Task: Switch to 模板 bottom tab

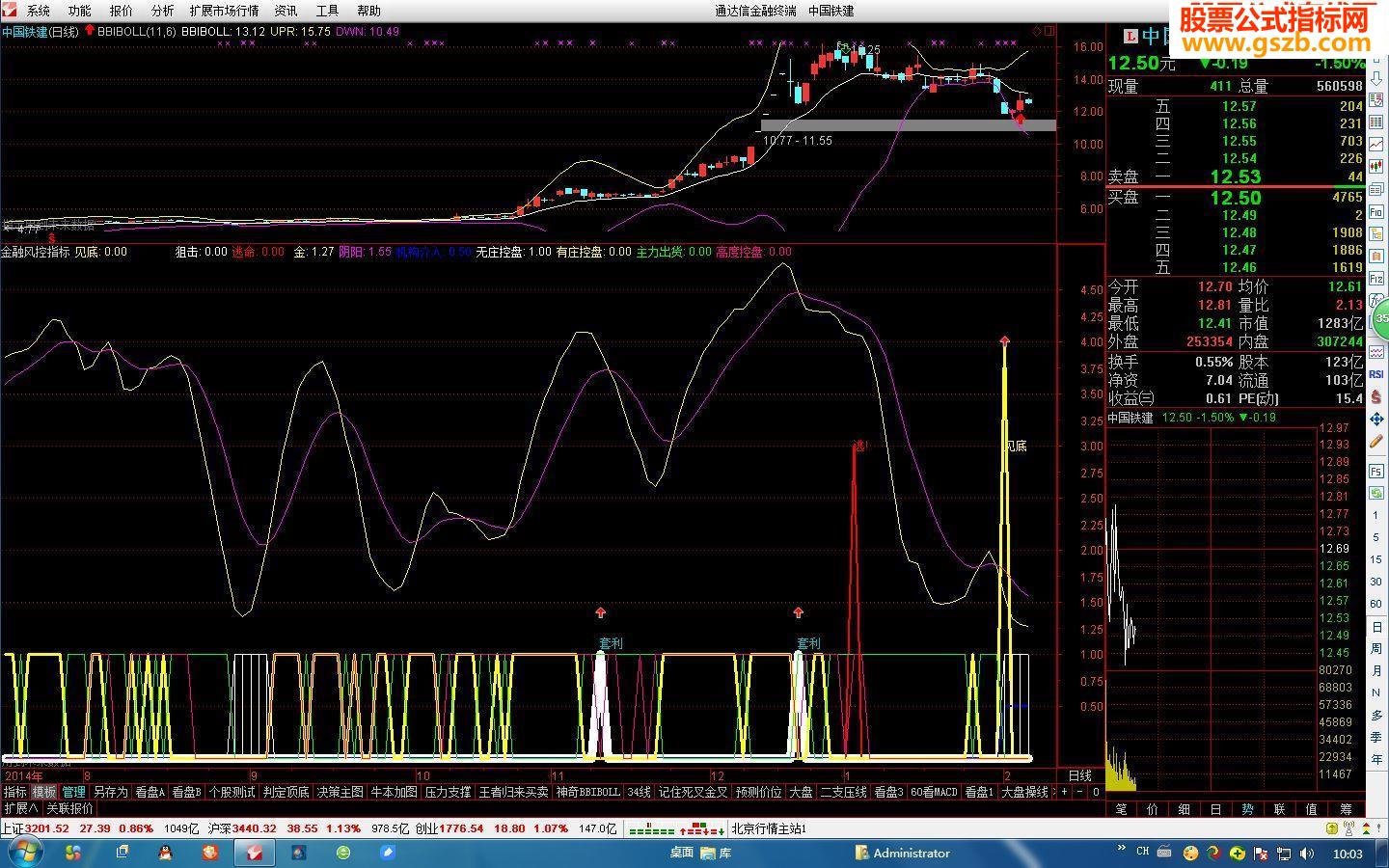Action: [44, 792]
